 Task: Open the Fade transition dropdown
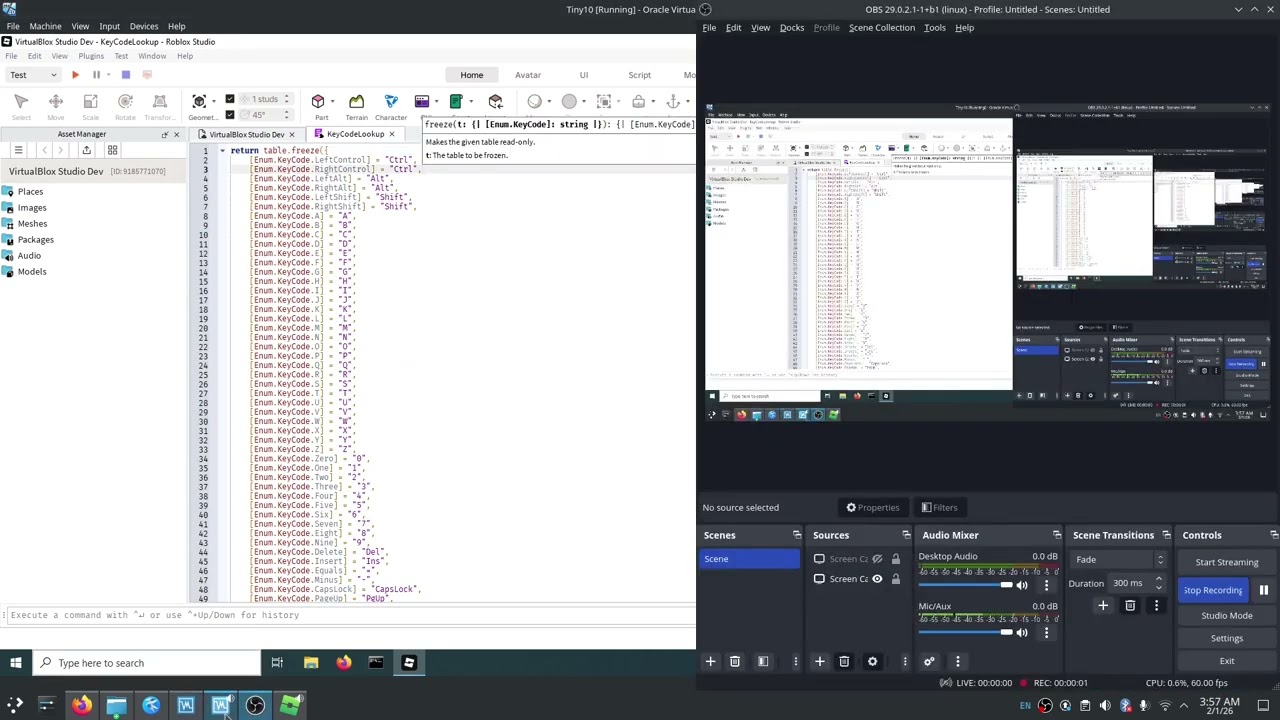tap(1116, 560)
